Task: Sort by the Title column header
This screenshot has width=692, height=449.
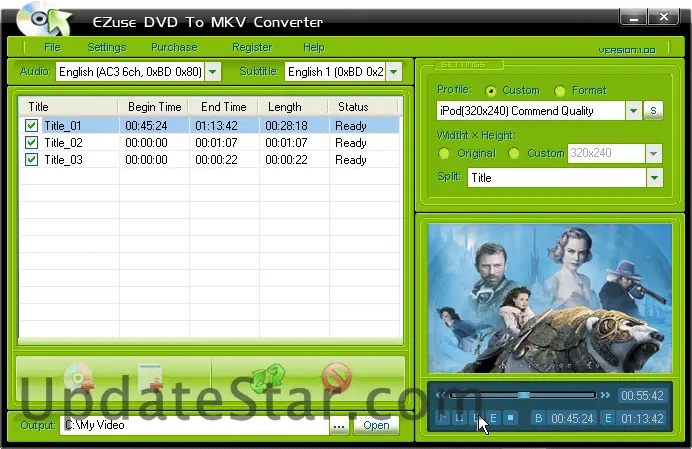Action: pos(68,107)
